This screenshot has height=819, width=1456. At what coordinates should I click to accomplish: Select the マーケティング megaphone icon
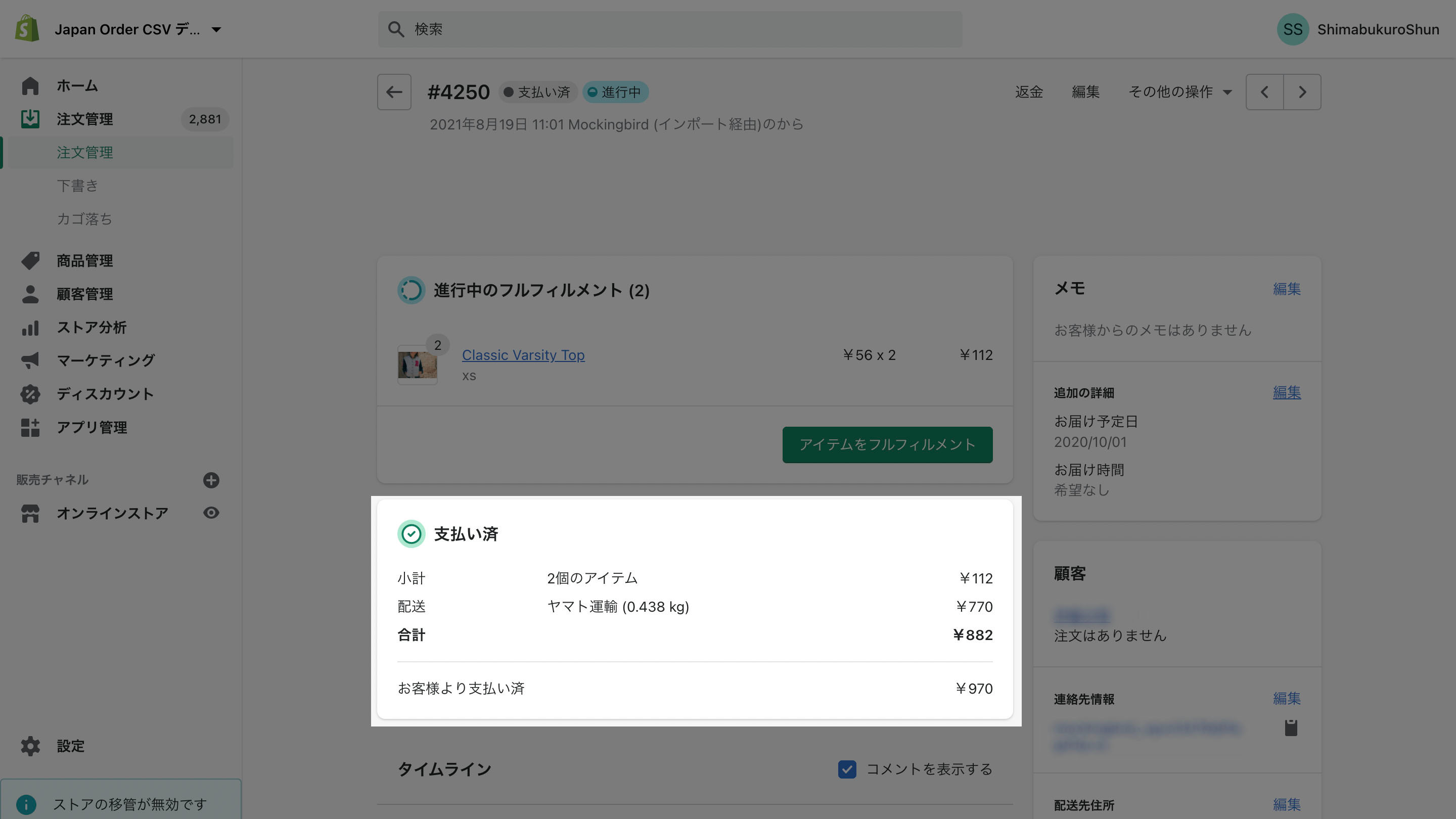[x=30, y=360]
